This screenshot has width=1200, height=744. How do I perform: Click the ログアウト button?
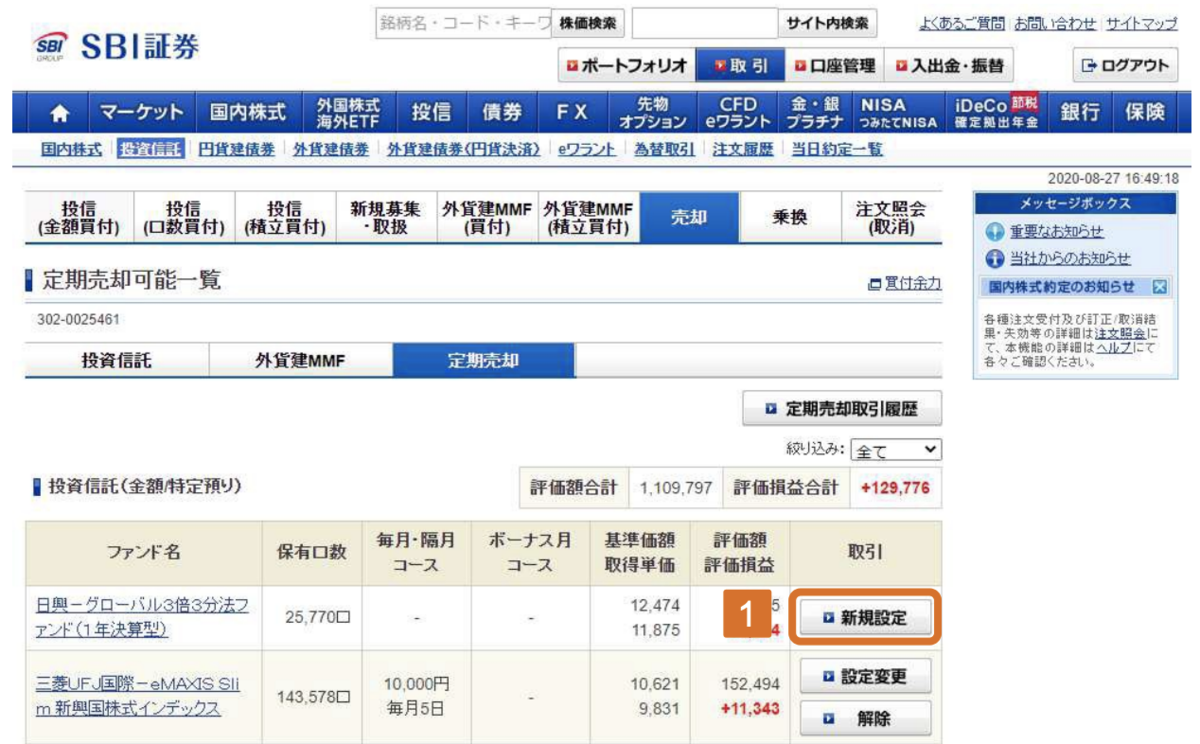pyautogui.click(x=1125, y=66)
